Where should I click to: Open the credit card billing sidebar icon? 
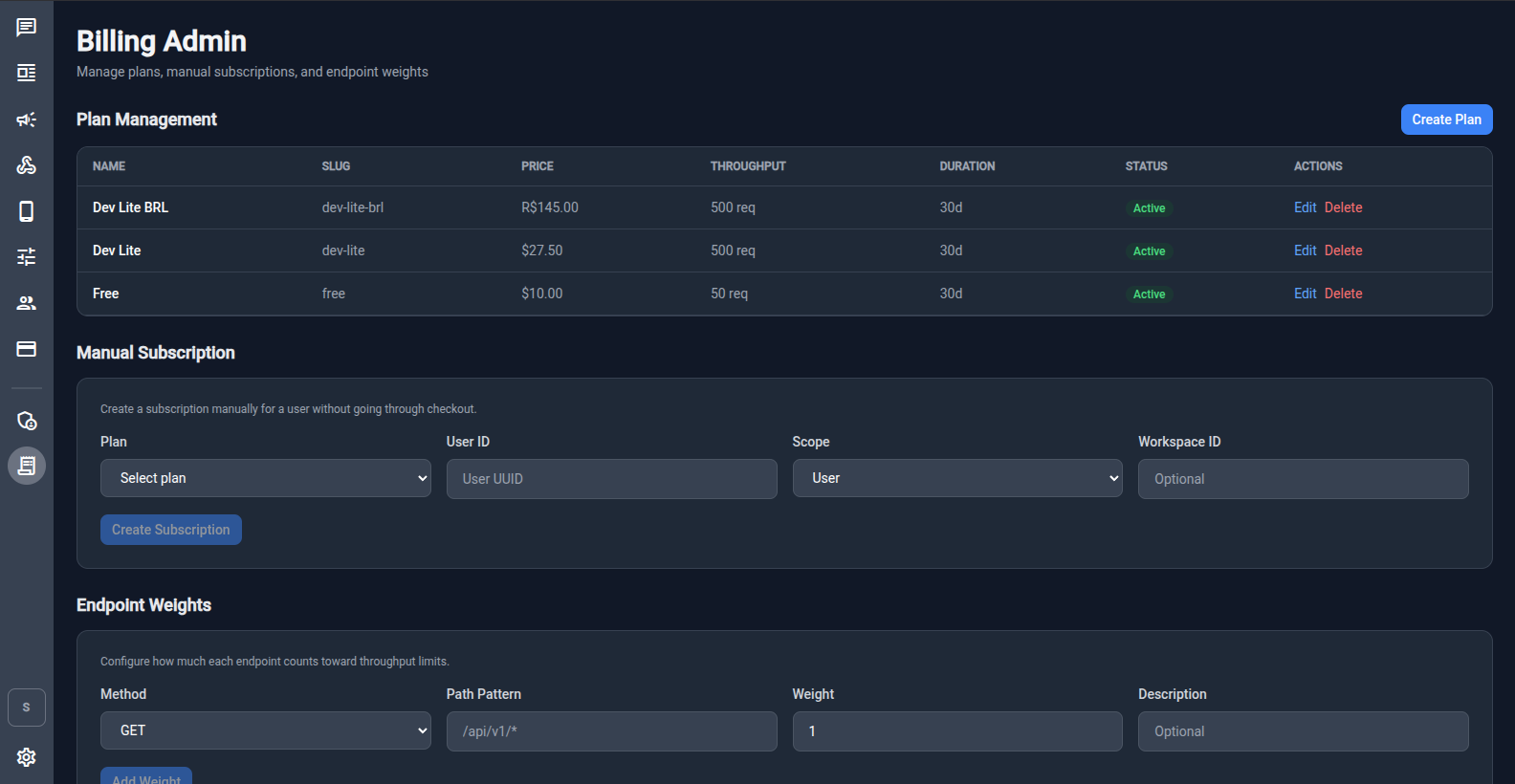point(27,349)
